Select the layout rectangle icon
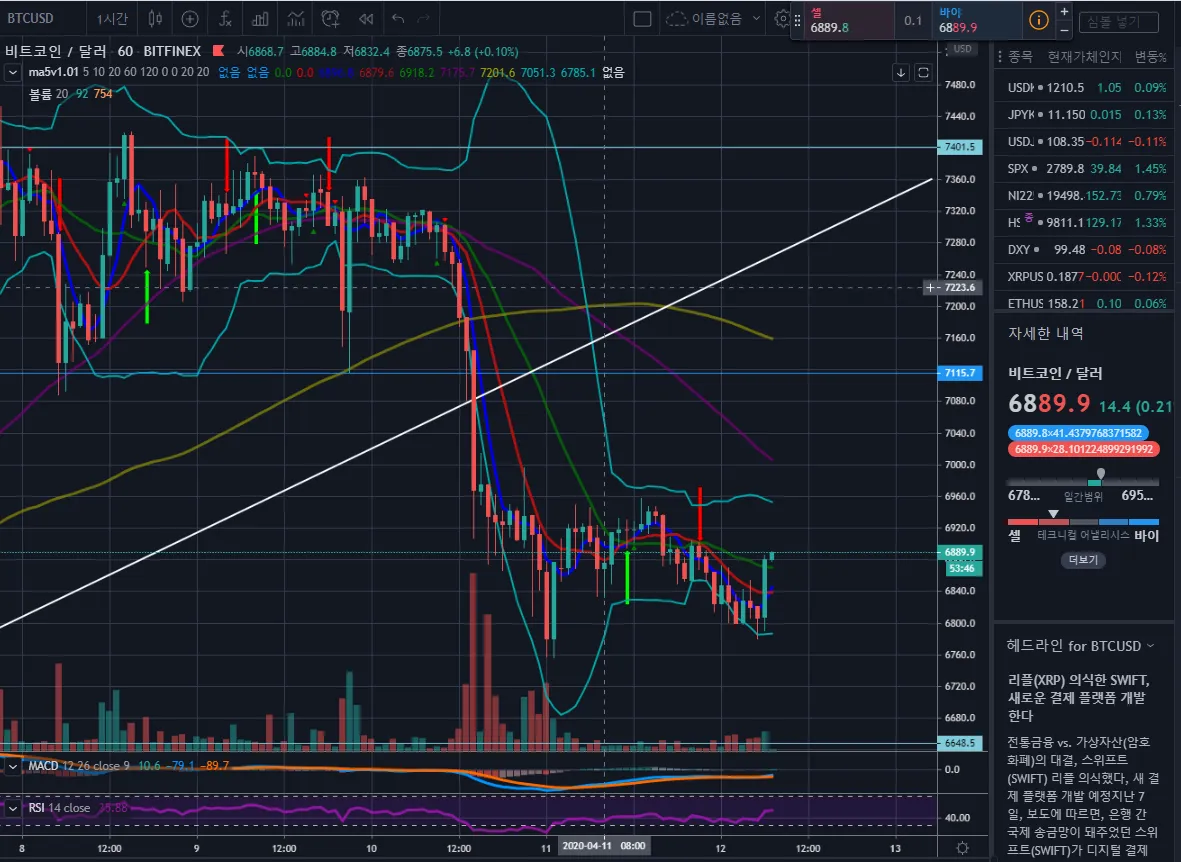 tap(642, 19)
